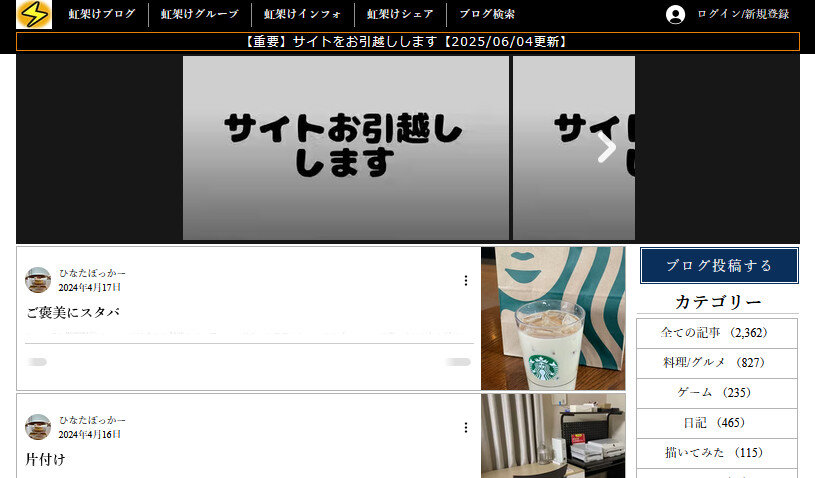Open the 虹架けグループ menu item
Viewport: 815px width, 478px height.
coord(200,14)
